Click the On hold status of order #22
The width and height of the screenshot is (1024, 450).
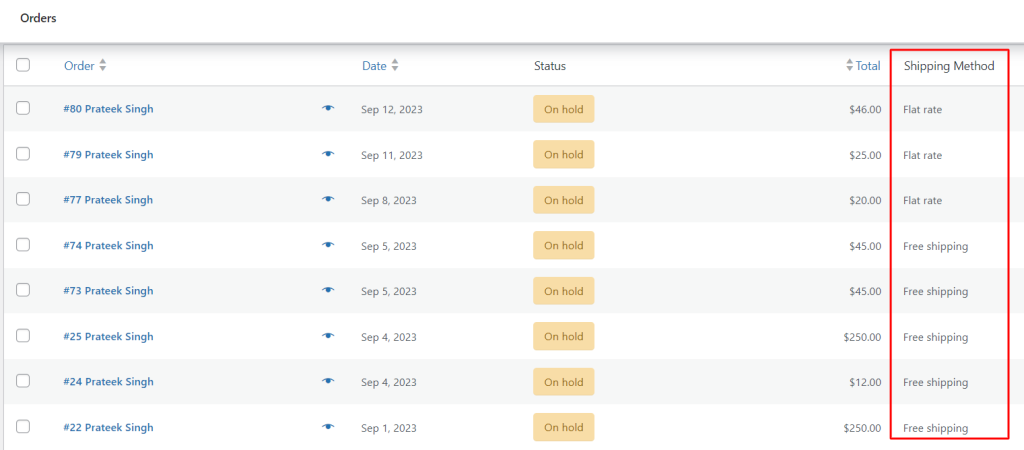click(x=564, y=427)
